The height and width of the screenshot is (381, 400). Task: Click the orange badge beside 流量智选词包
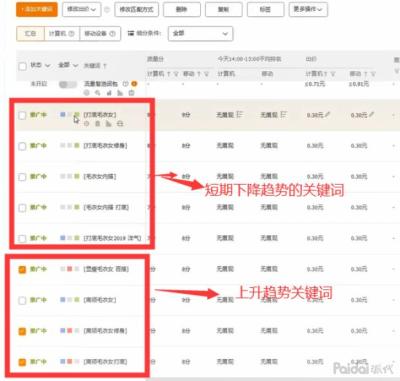pyautogui.click(x=134, y=84)
